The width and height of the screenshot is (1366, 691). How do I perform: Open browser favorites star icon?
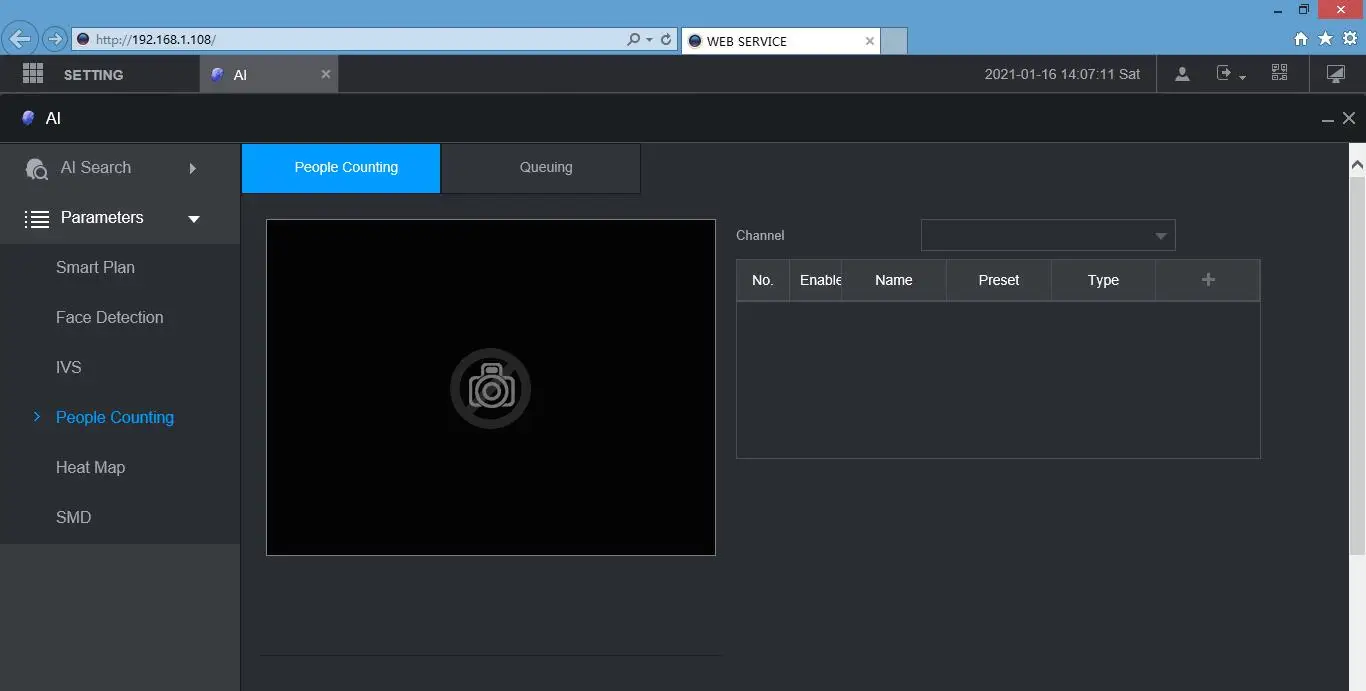(x=1325, y=39)
